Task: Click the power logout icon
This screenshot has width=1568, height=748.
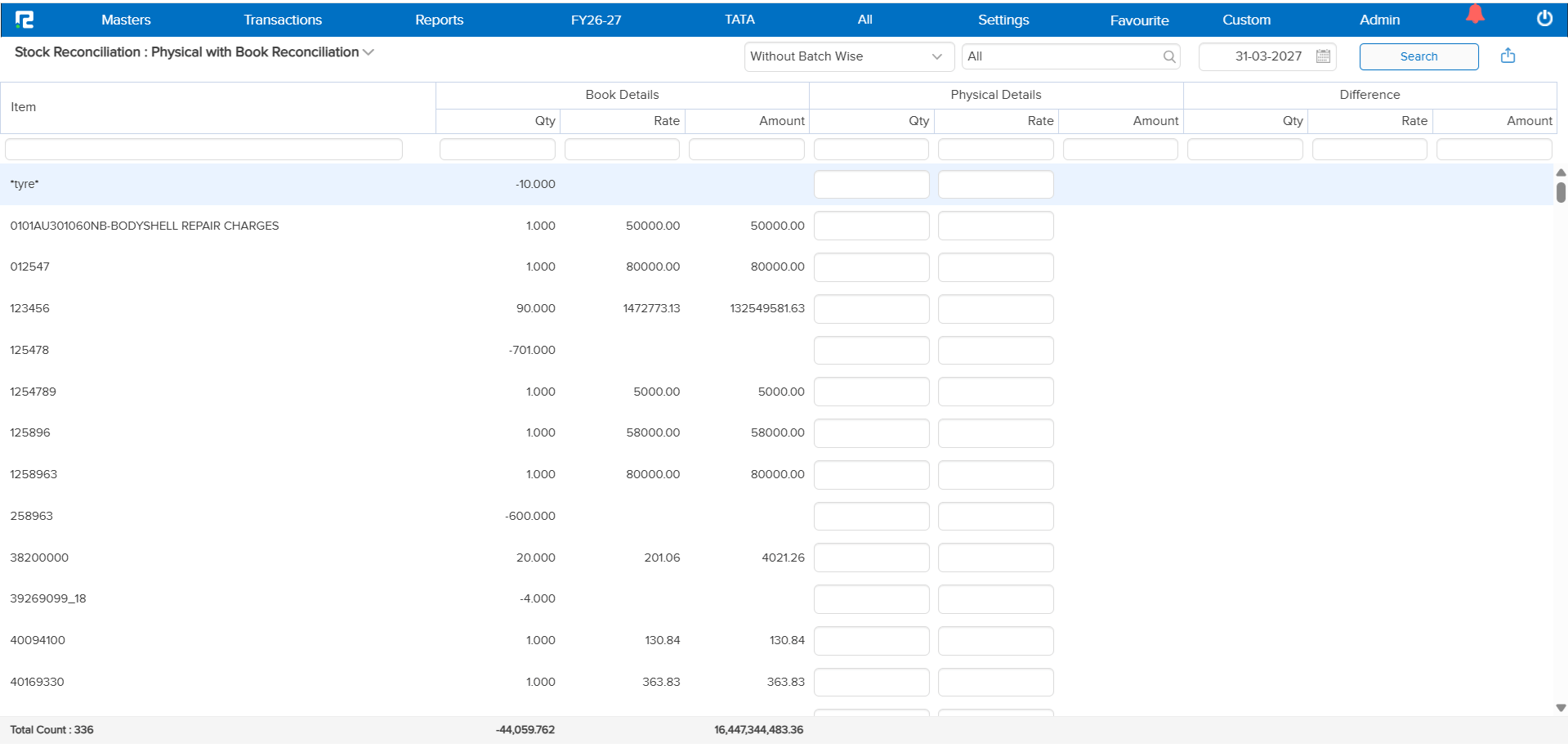Action: point(1544,19)
